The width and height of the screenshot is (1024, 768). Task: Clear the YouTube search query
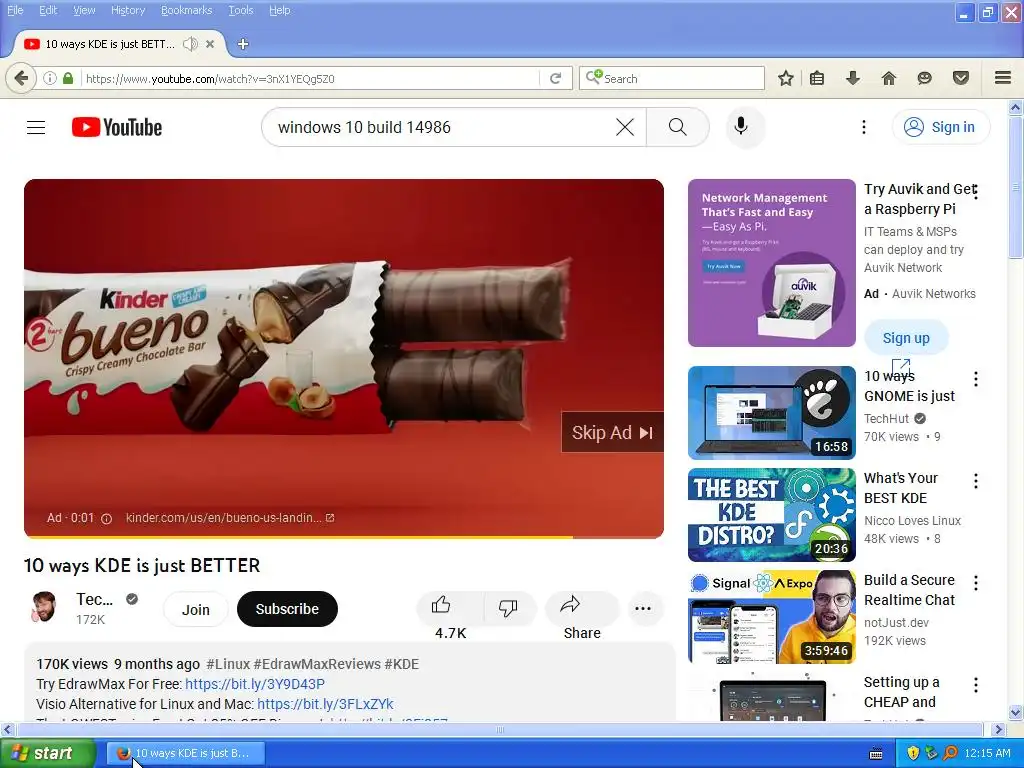[625, 127]
